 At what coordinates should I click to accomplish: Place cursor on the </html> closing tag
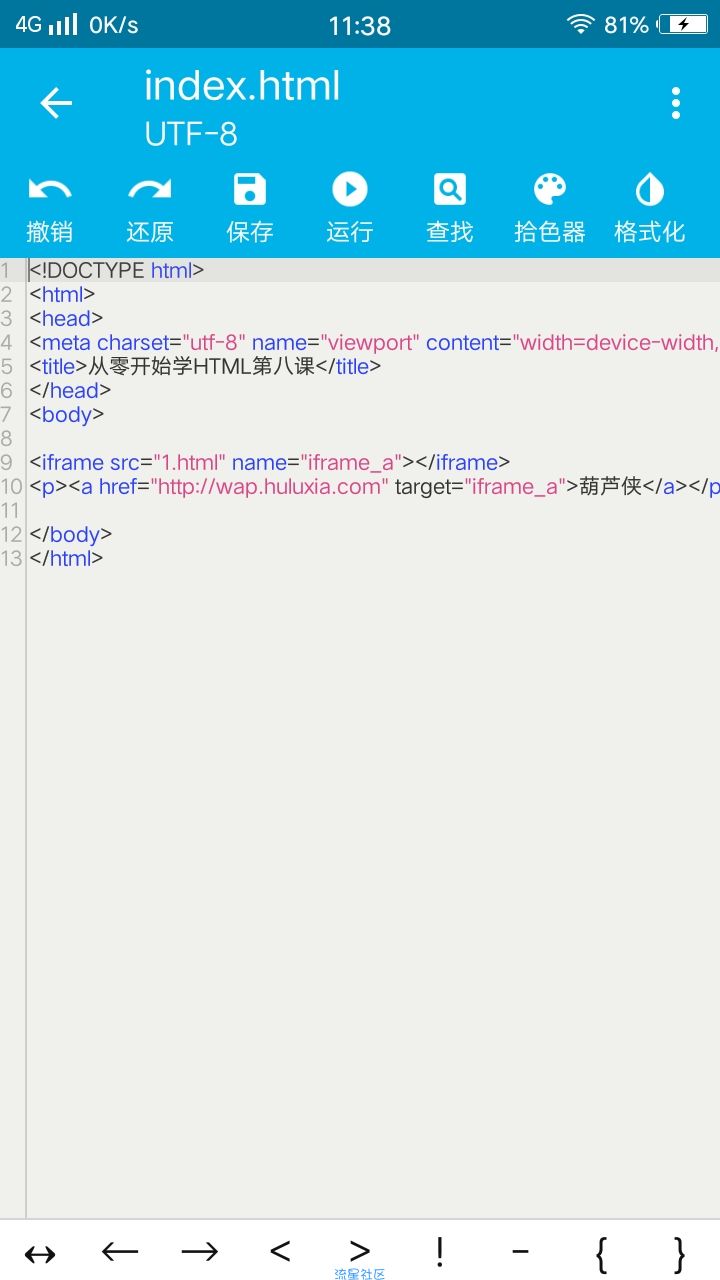66,558
